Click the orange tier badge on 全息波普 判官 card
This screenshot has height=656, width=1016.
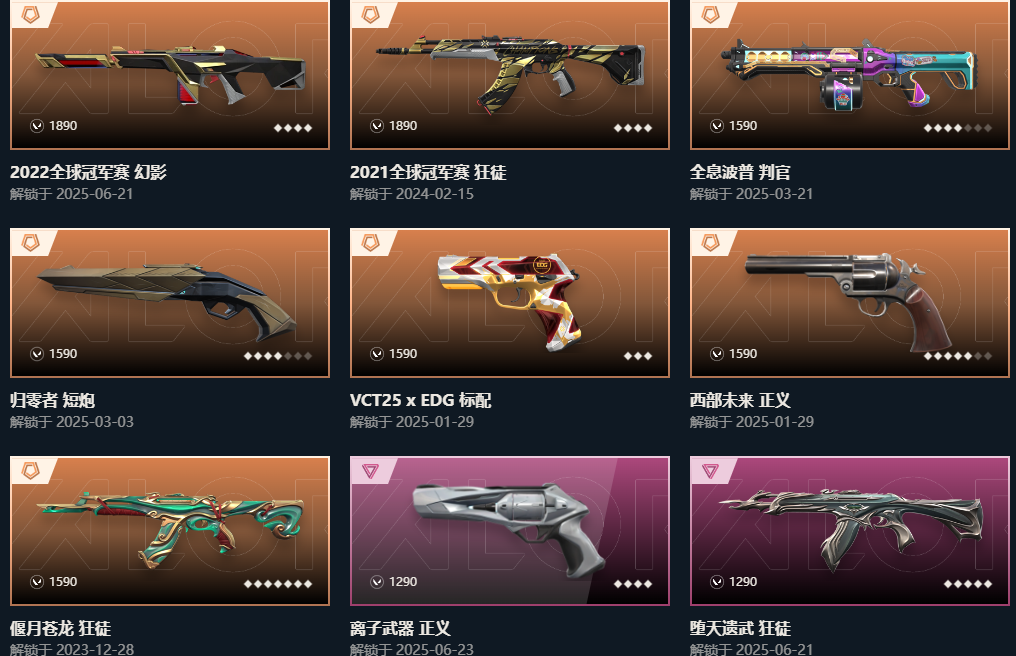pyautogui.click(x=711, y=14)
